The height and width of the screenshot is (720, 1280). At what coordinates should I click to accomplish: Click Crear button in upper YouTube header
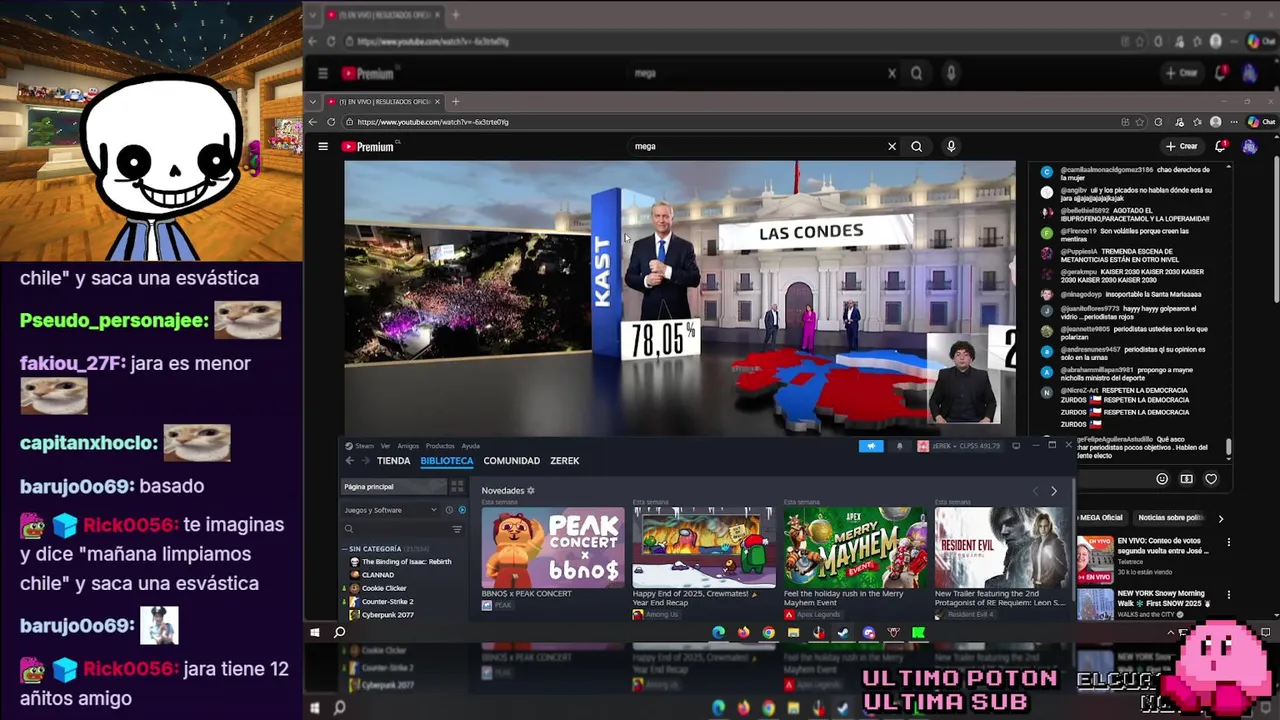1182,73
